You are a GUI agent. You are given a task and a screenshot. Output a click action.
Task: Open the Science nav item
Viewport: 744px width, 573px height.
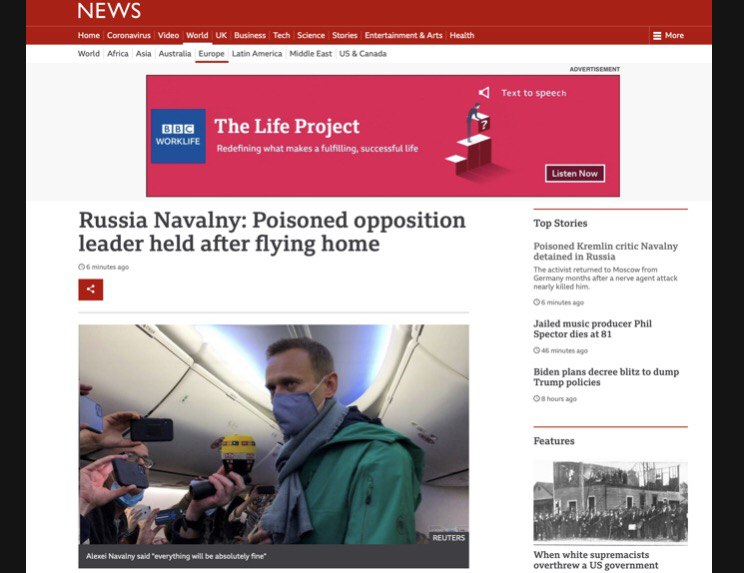click(311, 36)
